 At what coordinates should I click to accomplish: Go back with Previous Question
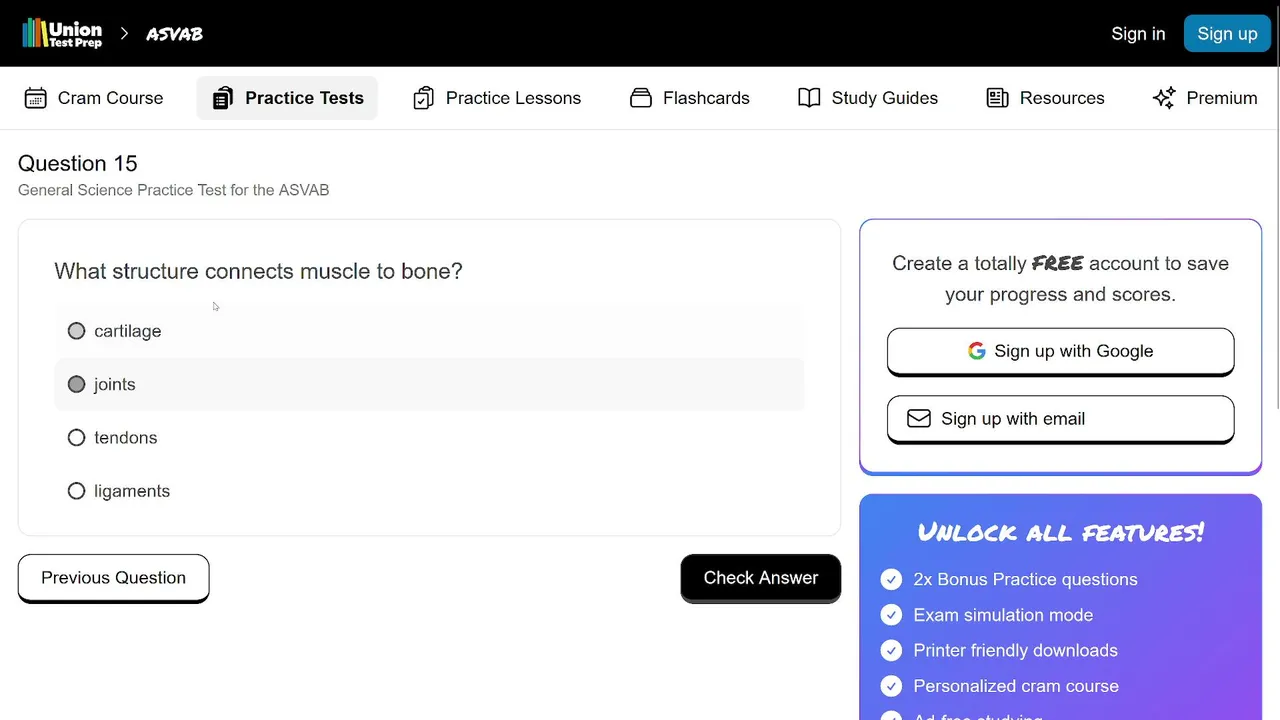pyautogui.click(x=114, y=578)
